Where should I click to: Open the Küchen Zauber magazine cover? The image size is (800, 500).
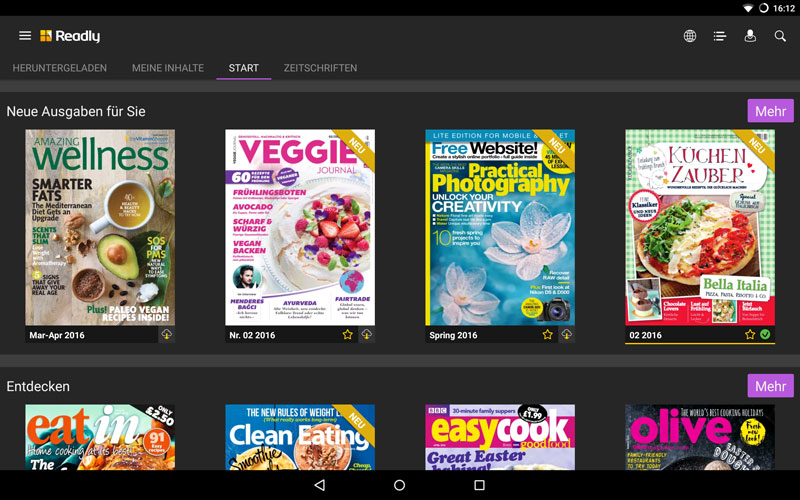[700, 228]
